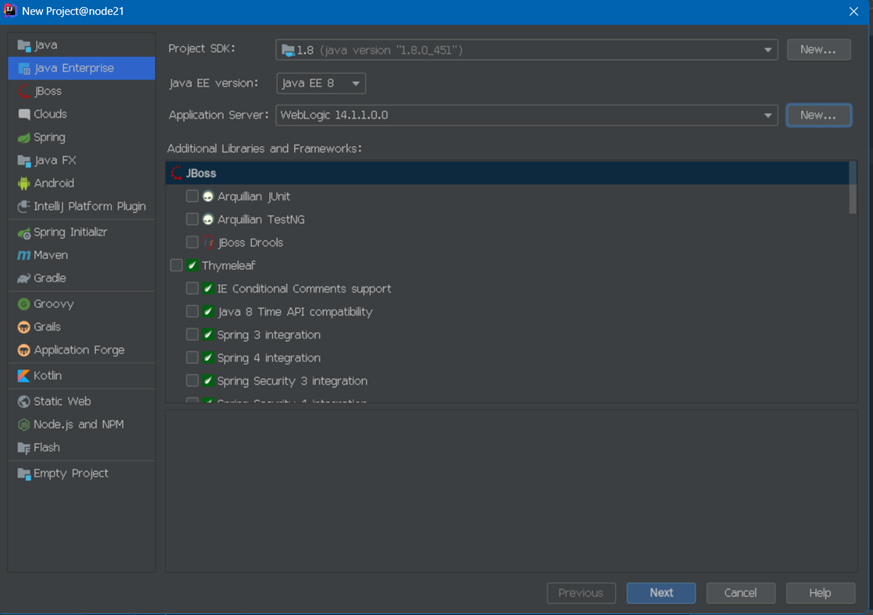The width and height of the screenshot is (873, 615).
Task: Select Java Enterprise in the project list
Action: [x=74, y=68]
